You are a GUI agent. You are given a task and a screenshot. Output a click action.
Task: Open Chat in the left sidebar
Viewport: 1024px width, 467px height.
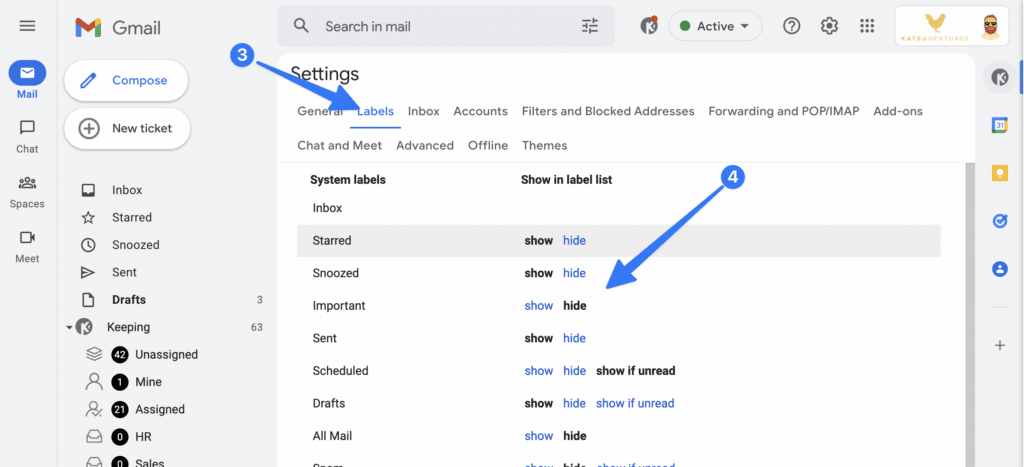(27, 136)
